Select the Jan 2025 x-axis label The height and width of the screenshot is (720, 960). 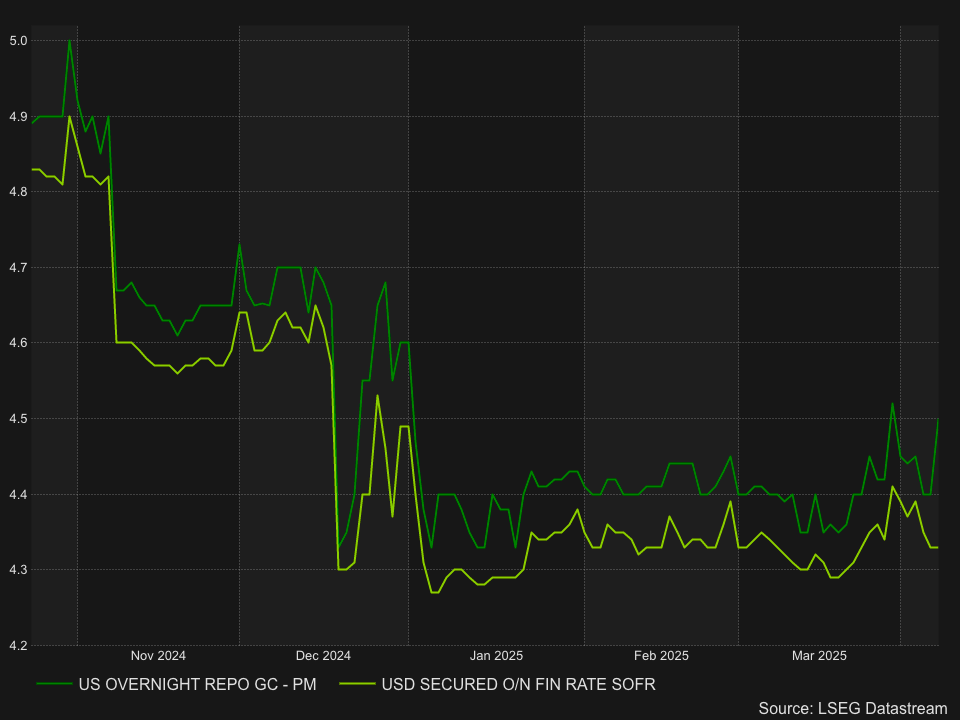[497, 656]
